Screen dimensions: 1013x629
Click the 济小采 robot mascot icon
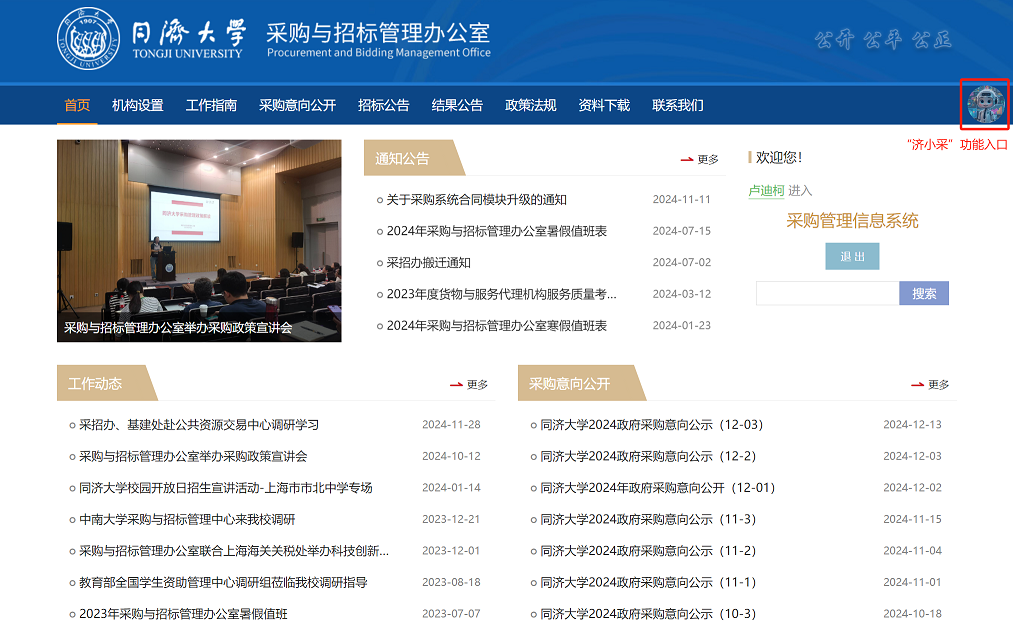985,105
